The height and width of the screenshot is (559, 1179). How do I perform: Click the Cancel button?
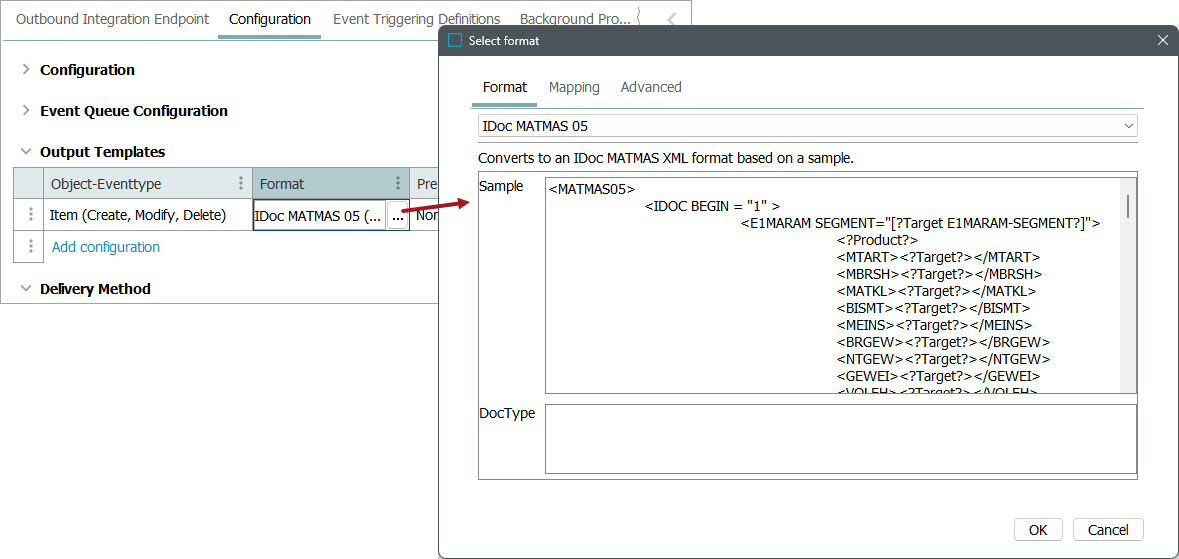click(x=1107, y=530)
